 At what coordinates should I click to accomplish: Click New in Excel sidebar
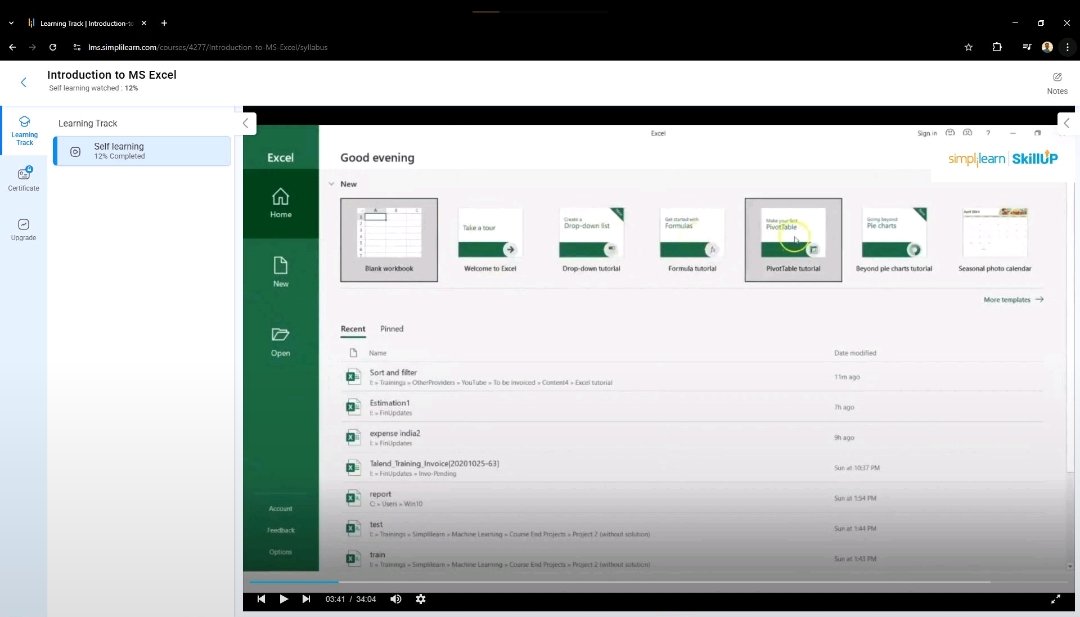click(280, 272)
